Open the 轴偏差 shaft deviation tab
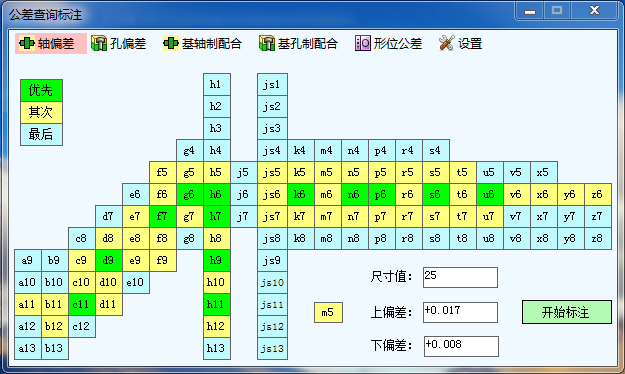 coord(51,43)
